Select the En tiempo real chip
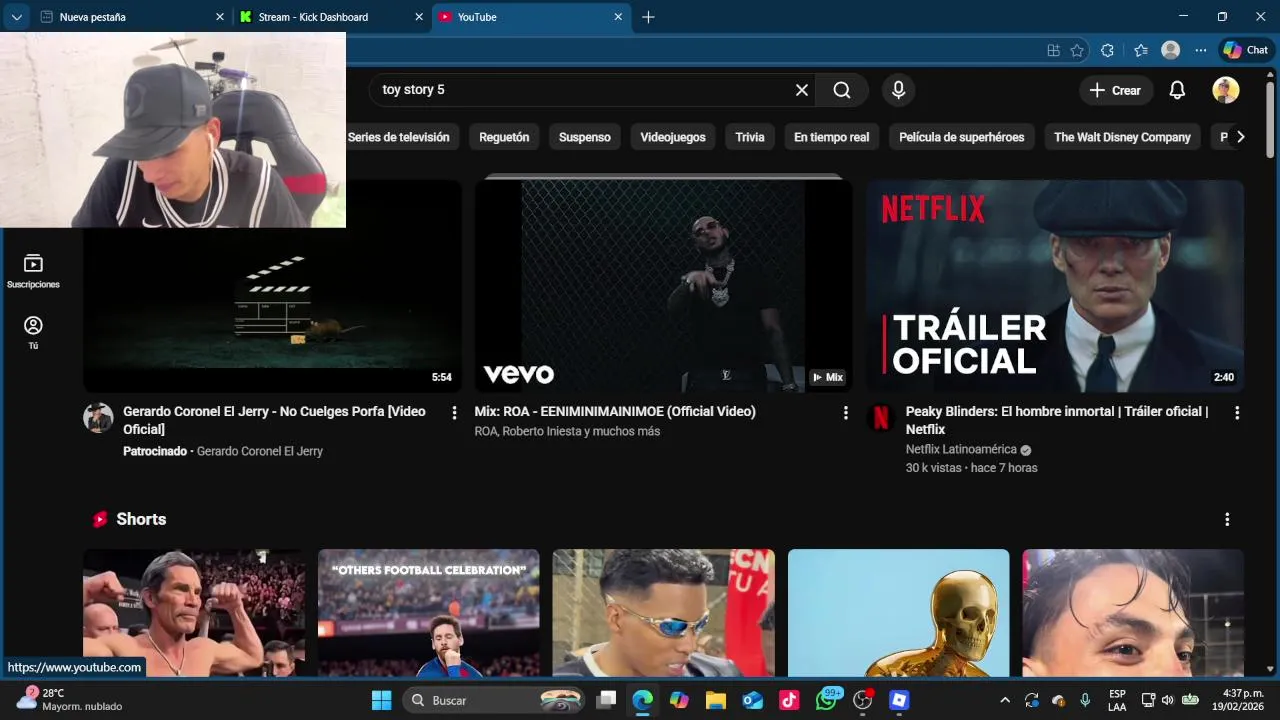Screen dimensions: 1280x720 point(832,137)
